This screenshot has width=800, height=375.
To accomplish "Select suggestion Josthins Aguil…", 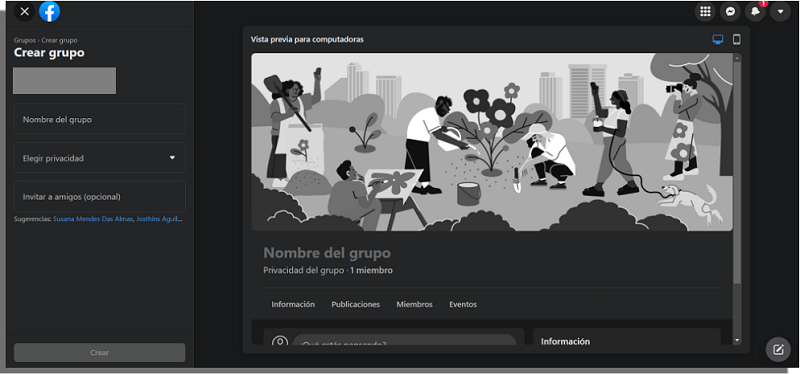I will [x=159, y=219].
